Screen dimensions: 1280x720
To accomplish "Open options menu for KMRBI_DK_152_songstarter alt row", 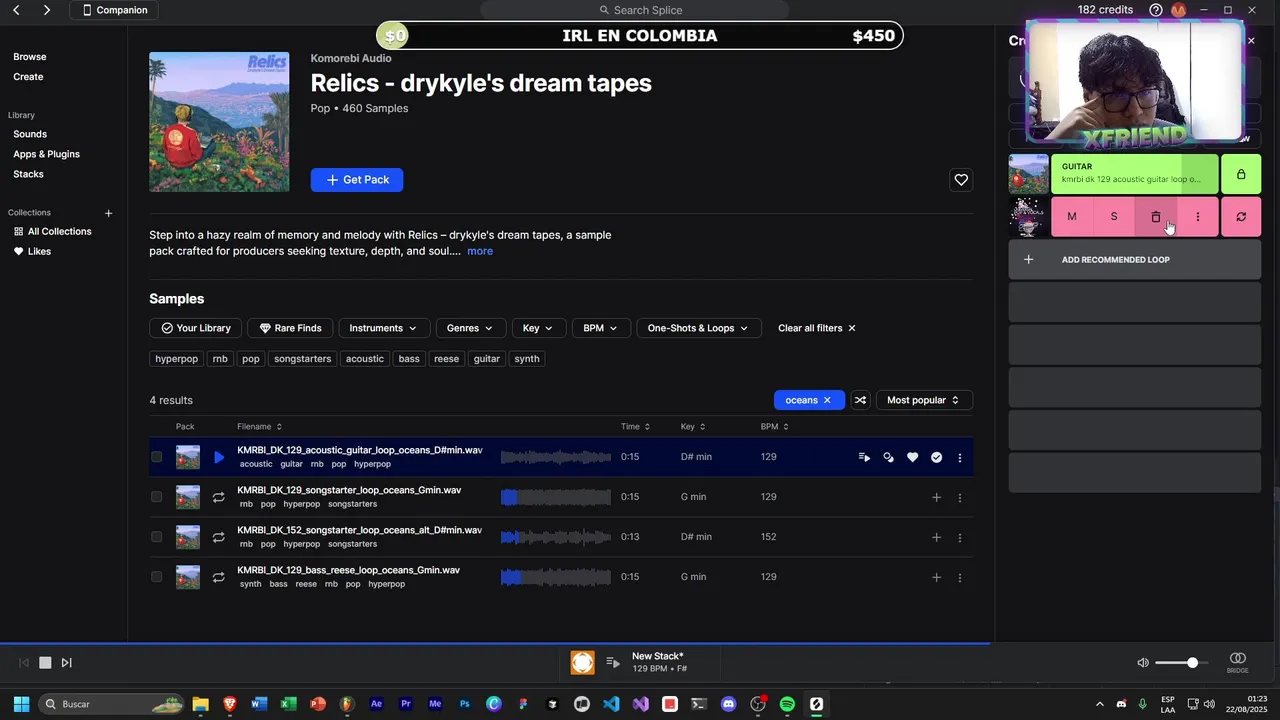I will click(960, 537).
